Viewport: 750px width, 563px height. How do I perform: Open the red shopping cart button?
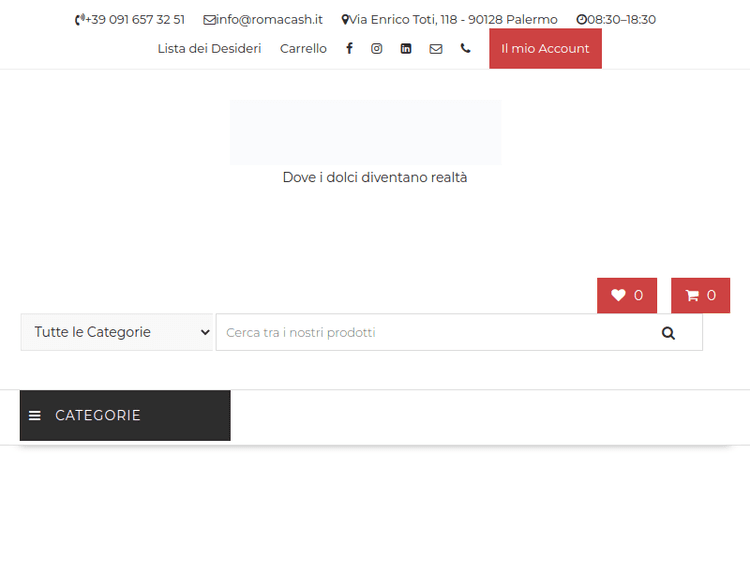[x=700, y=295]
